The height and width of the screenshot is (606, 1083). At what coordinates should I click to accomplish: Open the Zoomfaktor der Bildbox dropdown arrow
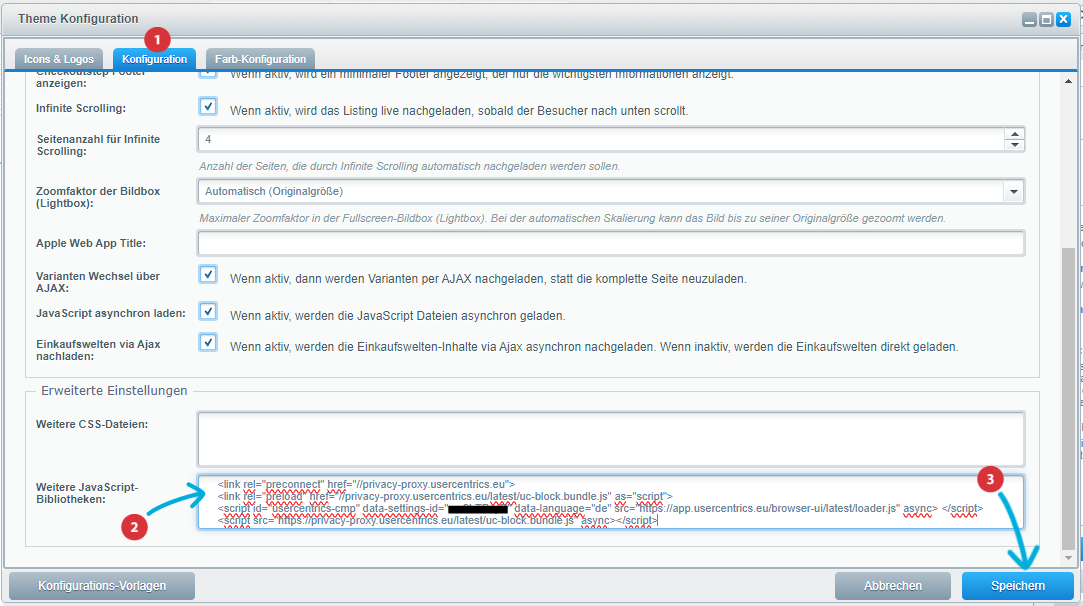1014,191
